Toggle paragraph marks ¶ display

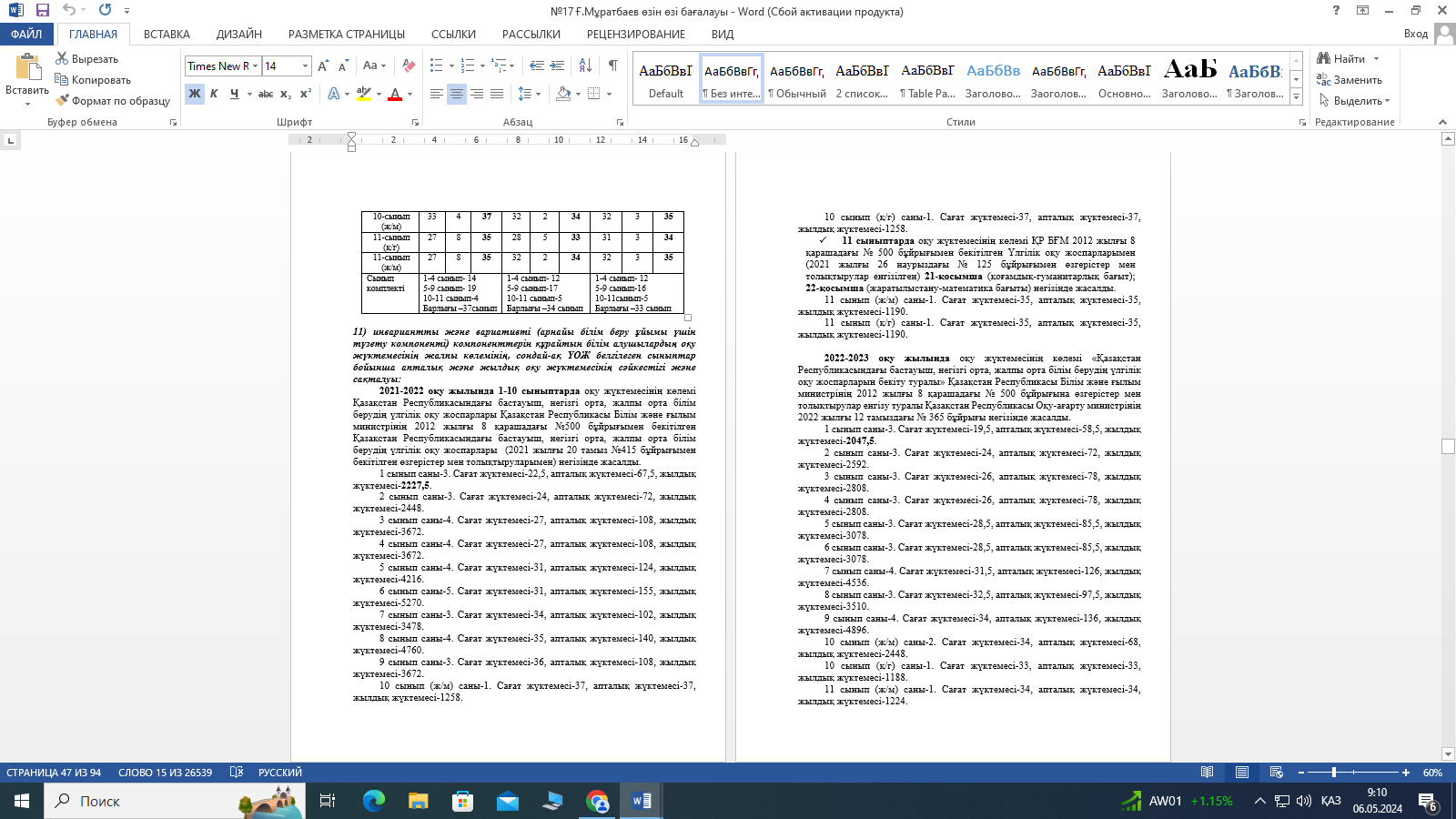click(613, 66)
